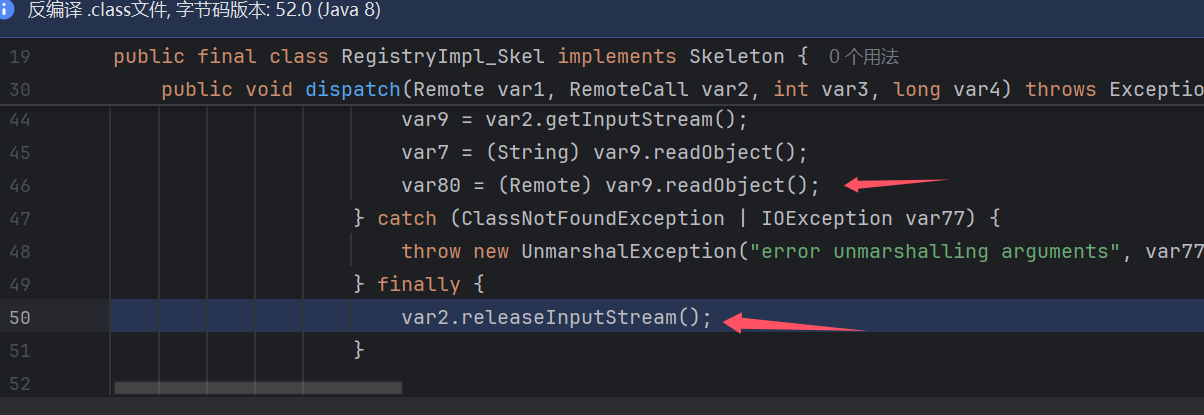
Task: Click the IOException type in catch clause
Action: (x=828, y=218)
